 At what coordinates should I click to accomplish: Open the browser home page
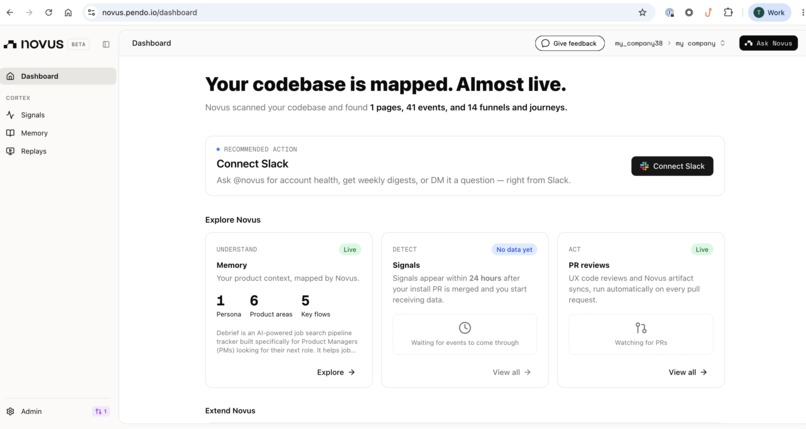[x=68, y=12]
